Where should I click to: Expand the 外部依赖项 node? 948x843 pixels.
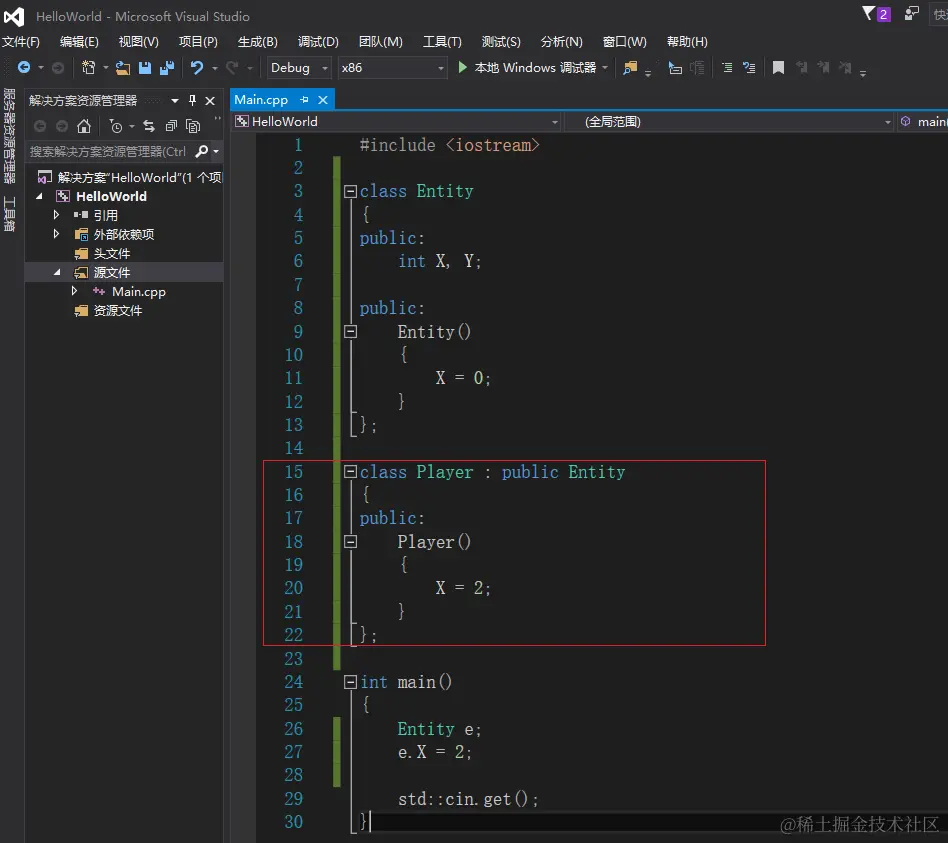point(56,233)
